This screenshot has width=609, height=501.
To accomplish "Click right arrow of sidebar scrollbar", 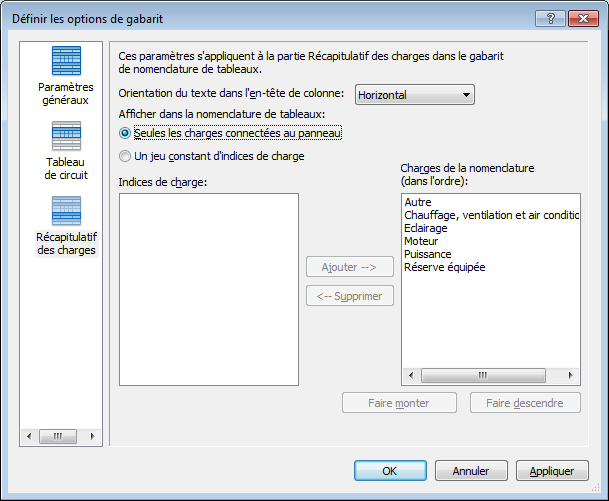I will pyautogui.click(x=92, y=436).
